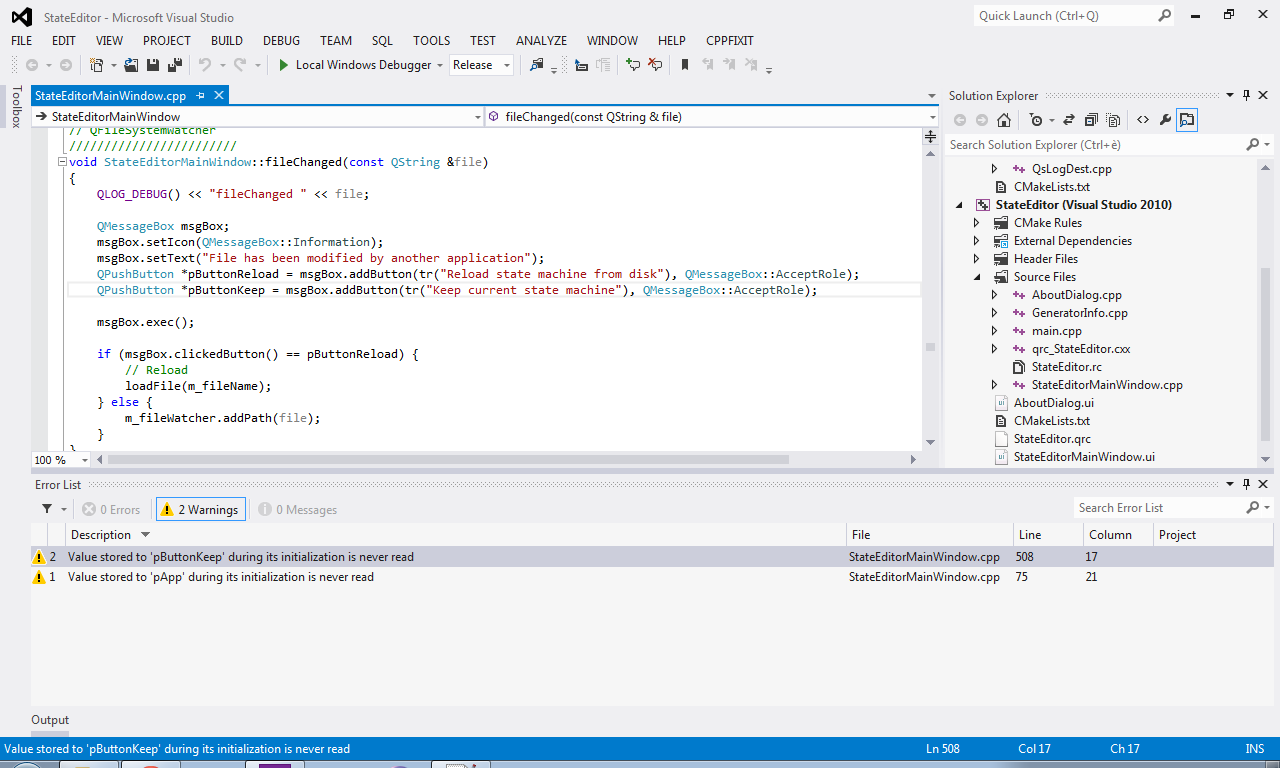Open the ANALYZE menu
The image size is (1280, 768).
(541, 41)
